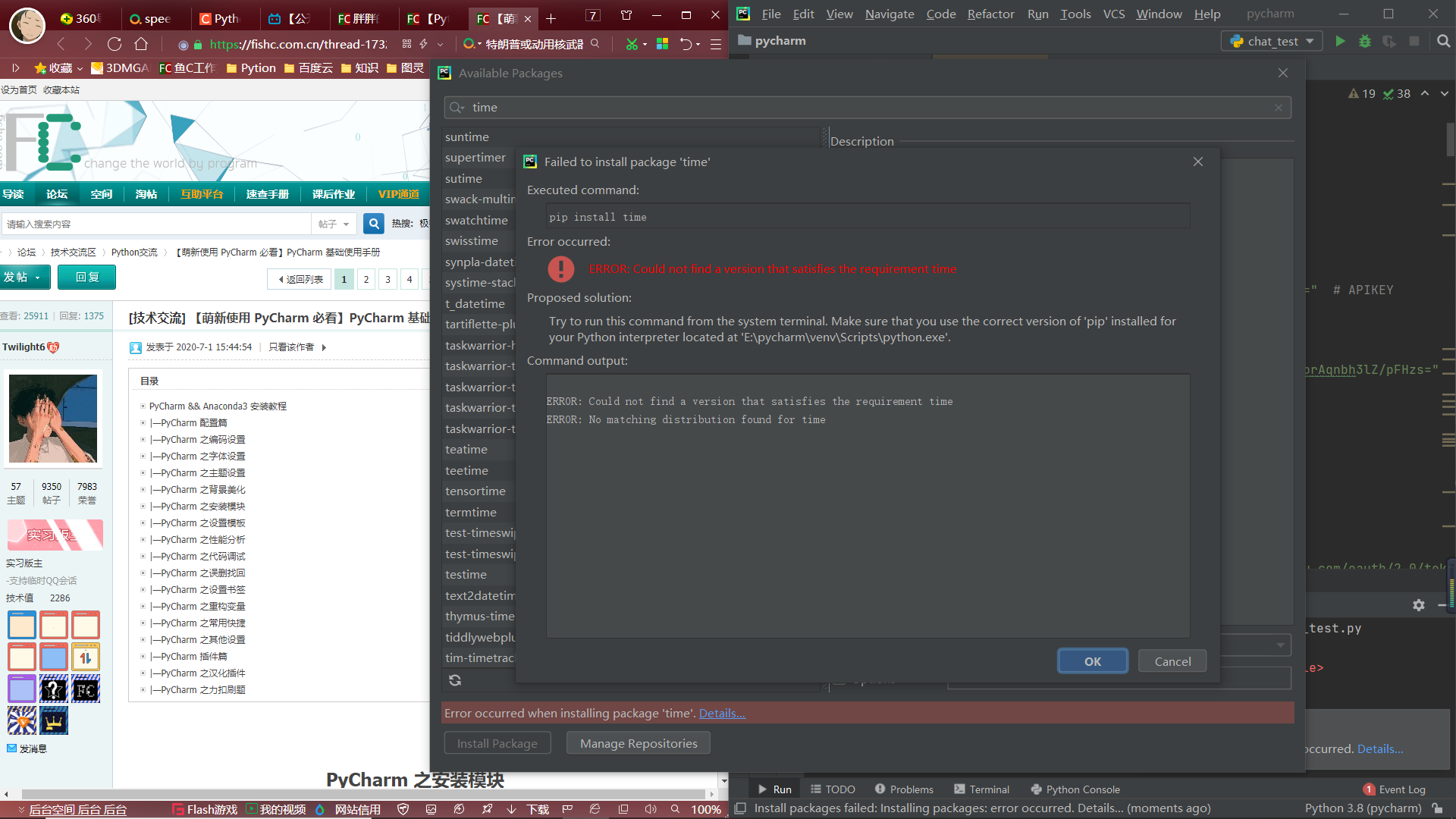Open the Problems tool window tab
The width and height of the screenshot is (1456, 819).
coord(904,789)
